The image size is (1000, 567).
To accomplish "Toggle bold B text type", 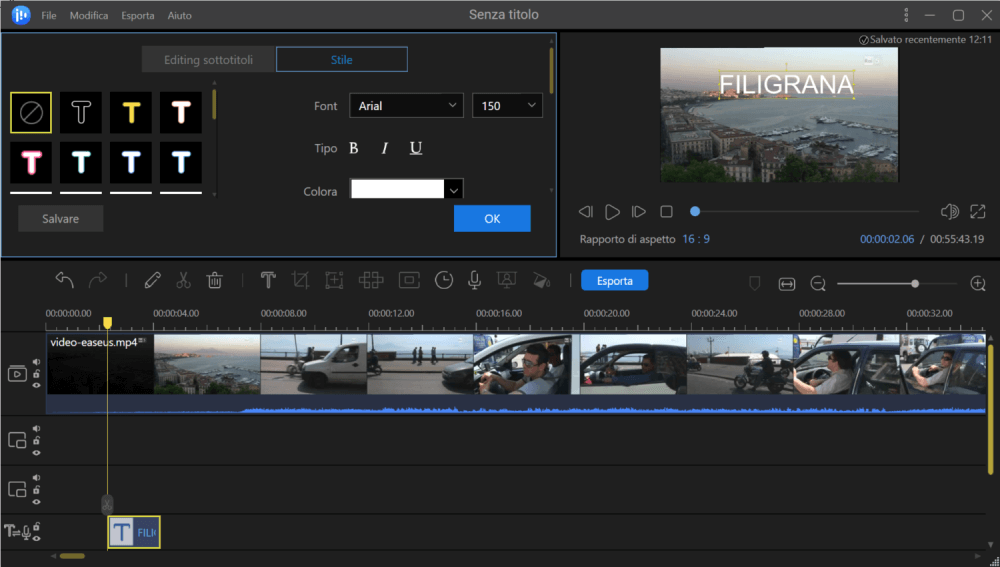I will click(354, 149).
